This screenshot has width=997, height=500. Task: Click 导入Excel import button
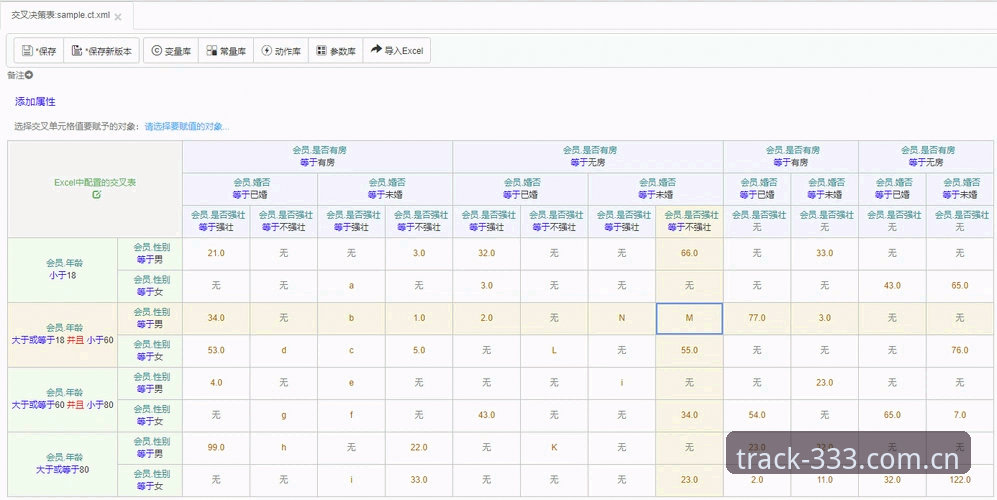click(x=397, y=51)
